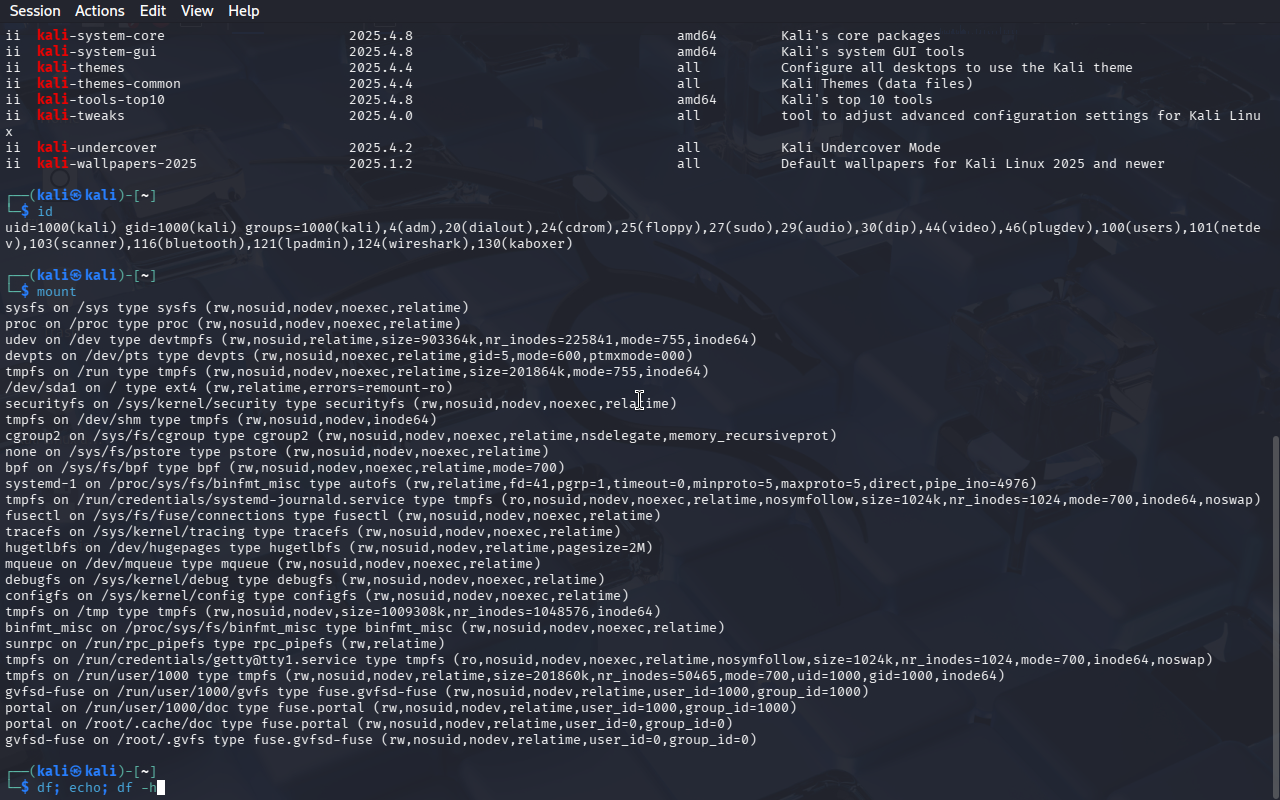Click the 'Kali Undercover Mode' description text

(860, 148)
